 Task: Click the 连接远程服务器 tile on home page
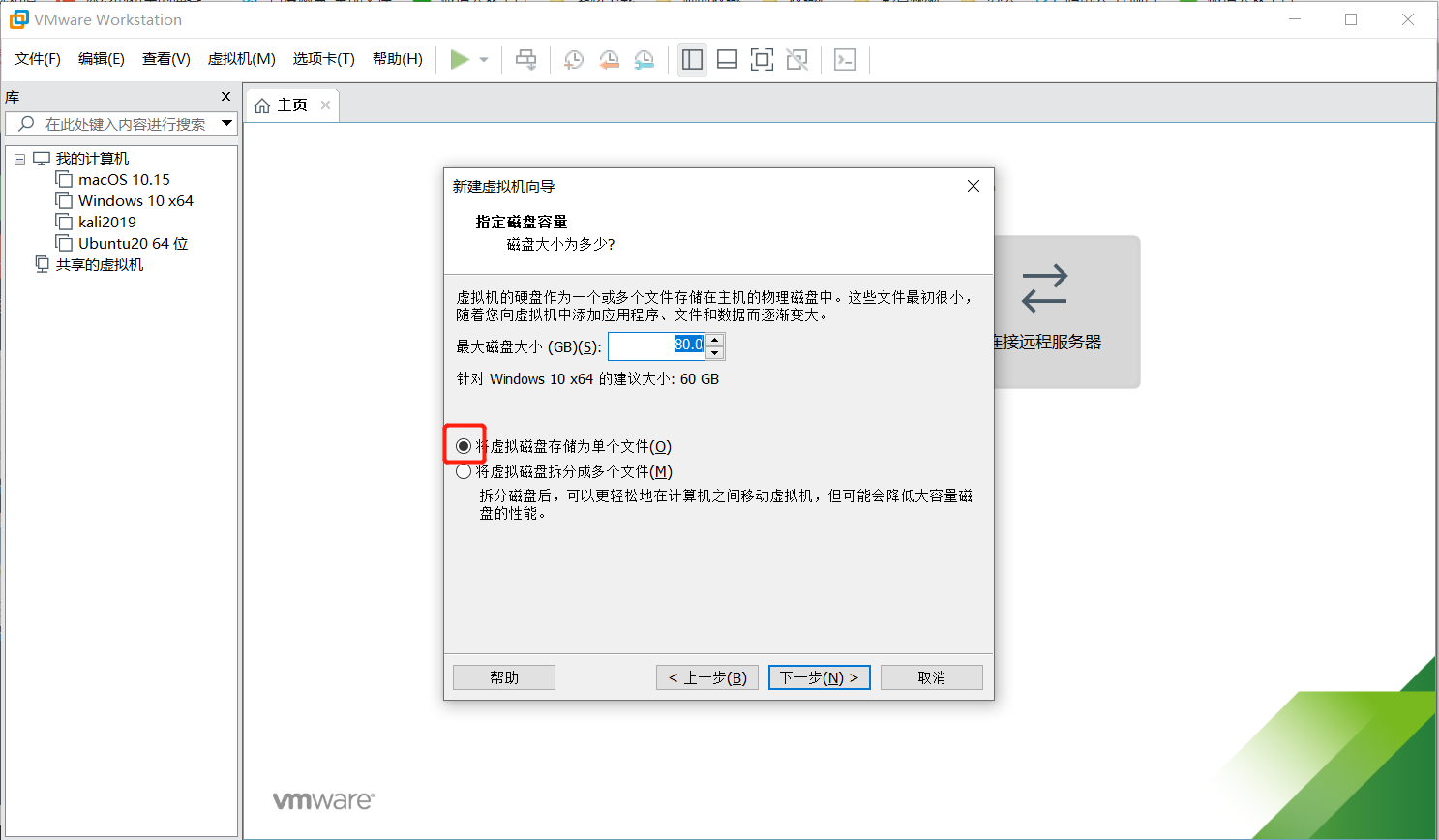[x=1066, y=312]
